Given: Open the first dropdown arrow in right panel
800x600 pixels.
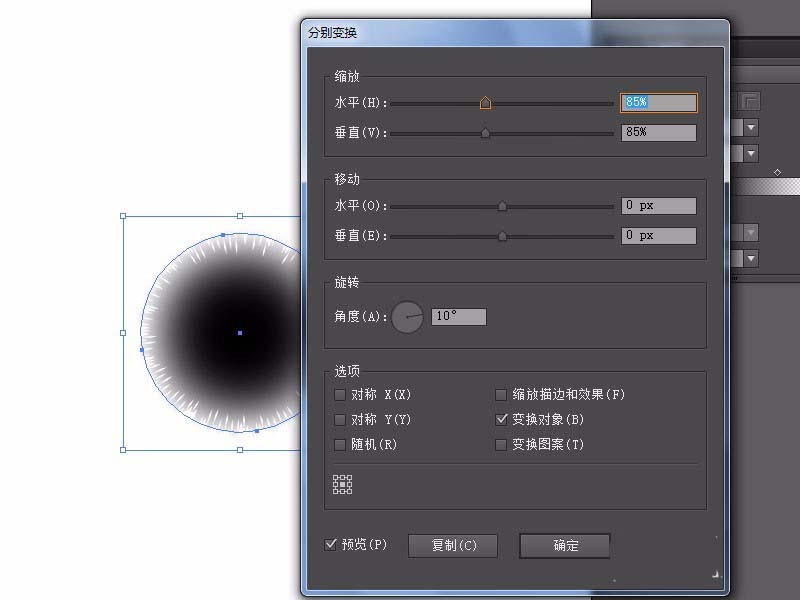Looking at the screenshot, I should pos(751,127).
